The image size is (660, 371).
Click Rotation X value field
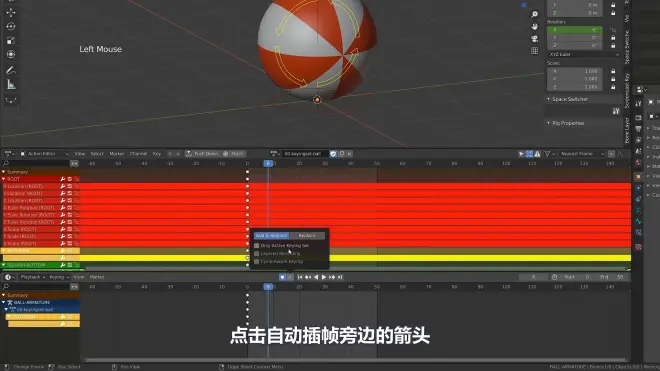coord(575,30)
